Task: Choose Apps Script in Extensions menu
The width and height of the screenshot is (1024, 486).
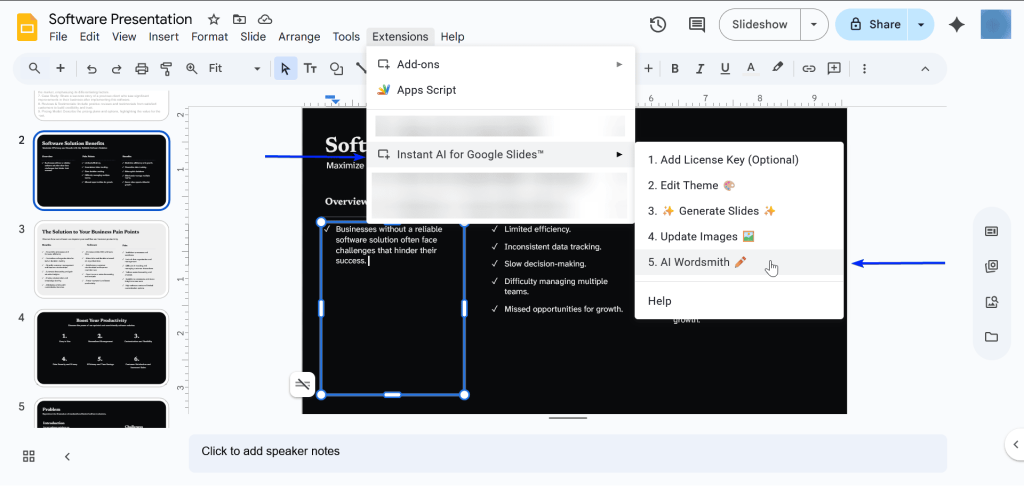Action: [x=426, y=90]
